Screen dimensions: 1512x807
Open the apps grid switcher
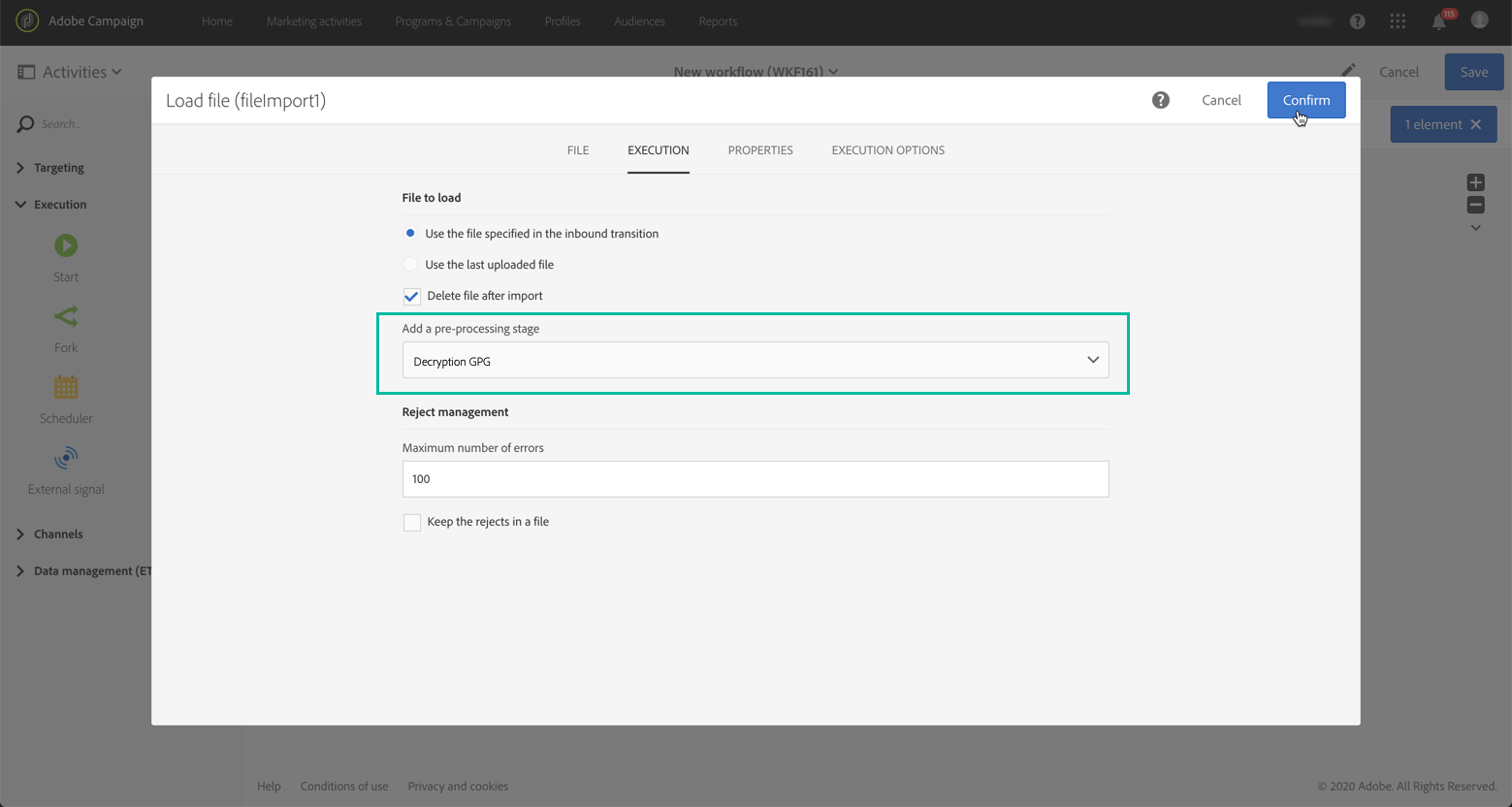coord(1398,21)
